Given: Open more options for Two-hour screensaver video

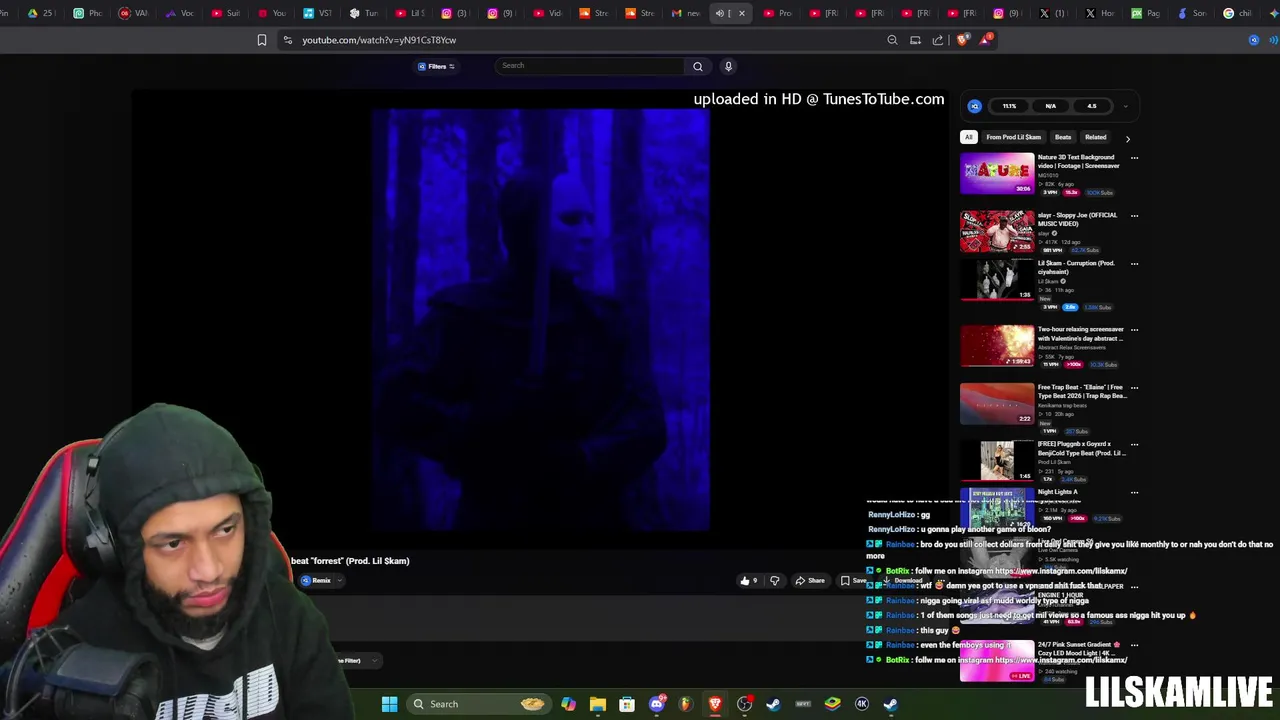Looking at the screenshot, I should 1134,330.
